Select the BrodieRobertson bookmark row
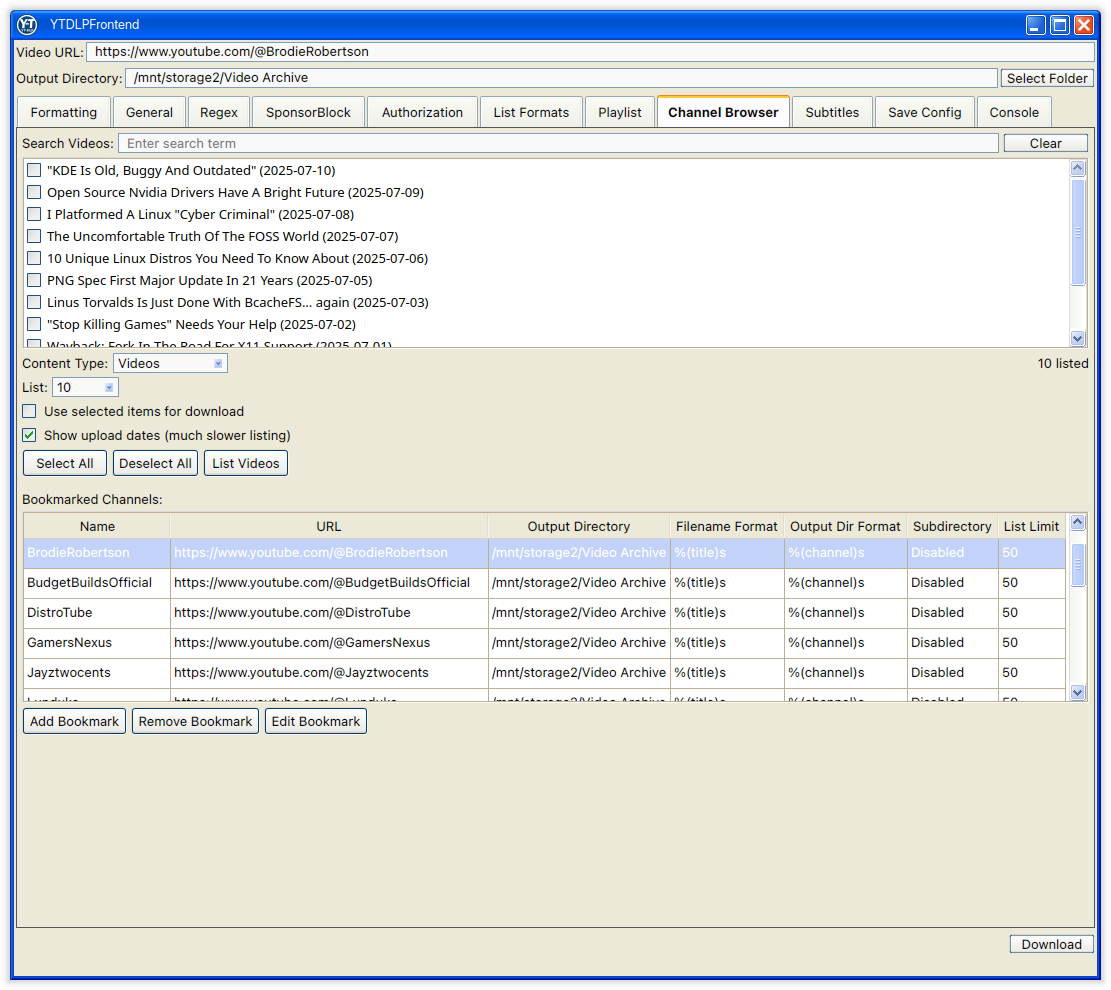Screen dimensions: 1111x990 544,553
